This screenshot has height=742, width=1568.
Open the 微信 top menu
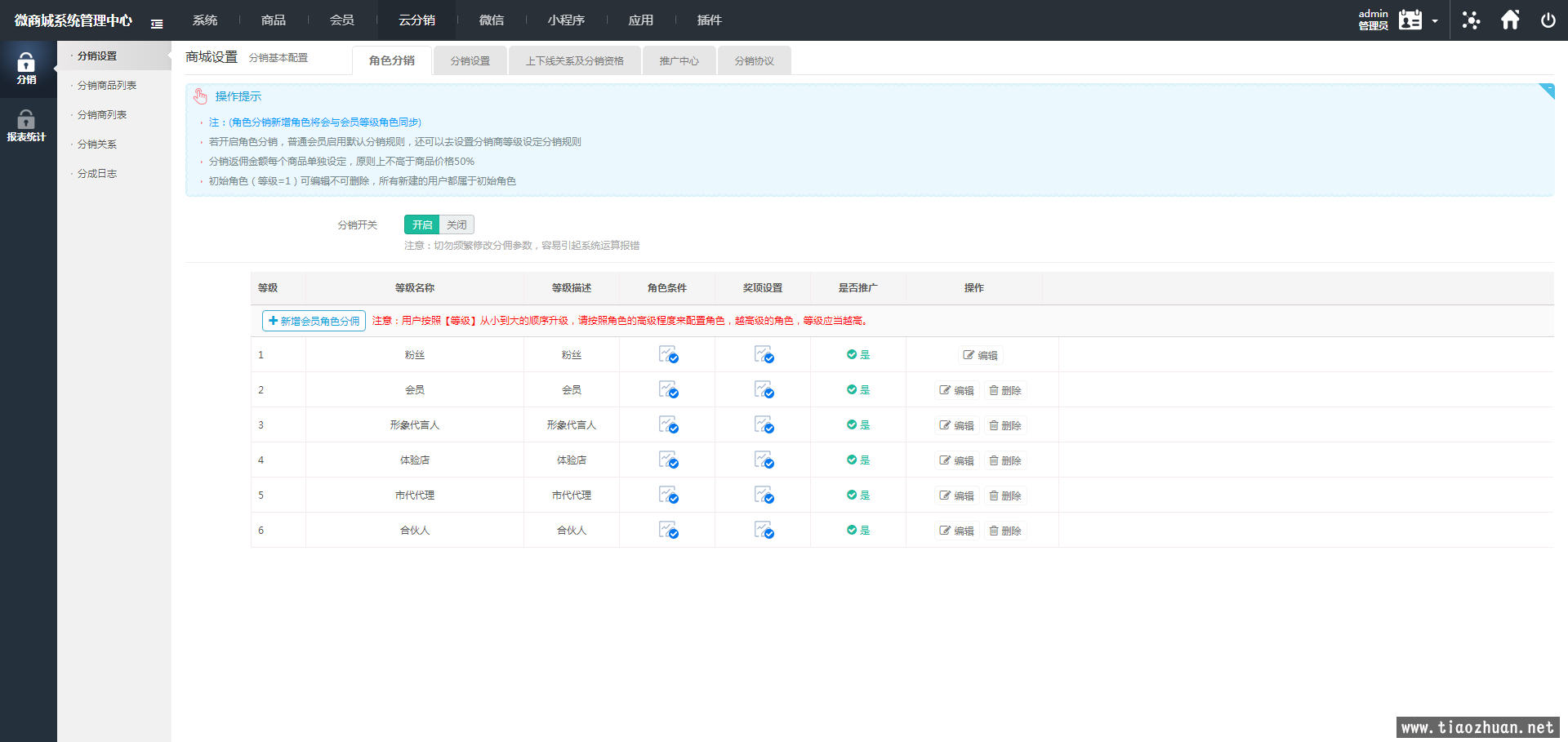pyautogui.click(x=492, y=20)
